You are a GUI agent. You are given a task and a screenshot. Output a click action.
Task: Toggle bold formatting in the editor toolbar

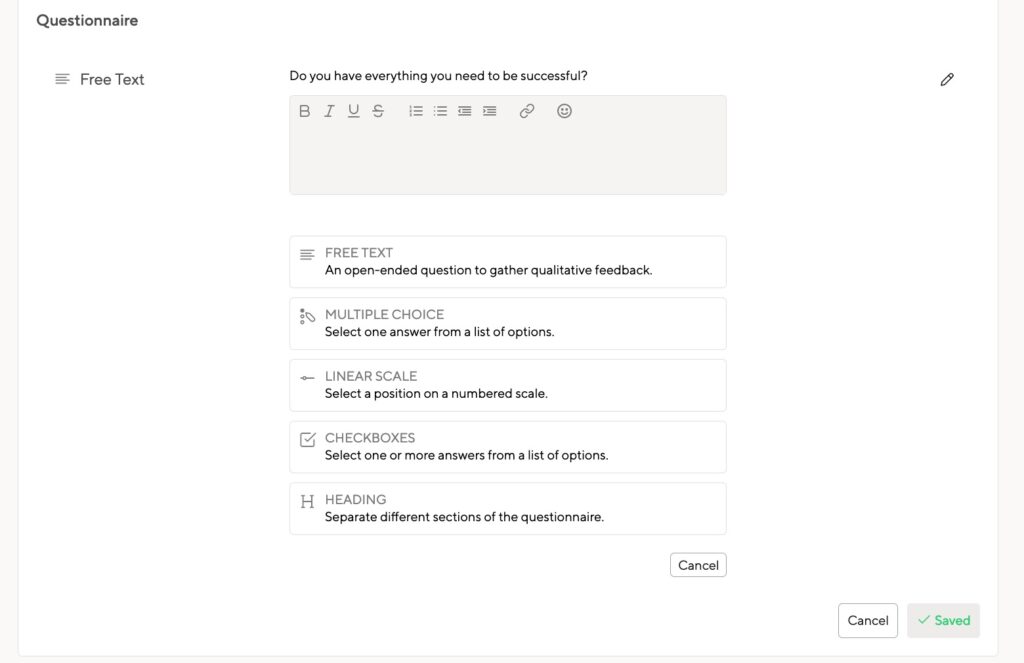click(x=304, y=111)
